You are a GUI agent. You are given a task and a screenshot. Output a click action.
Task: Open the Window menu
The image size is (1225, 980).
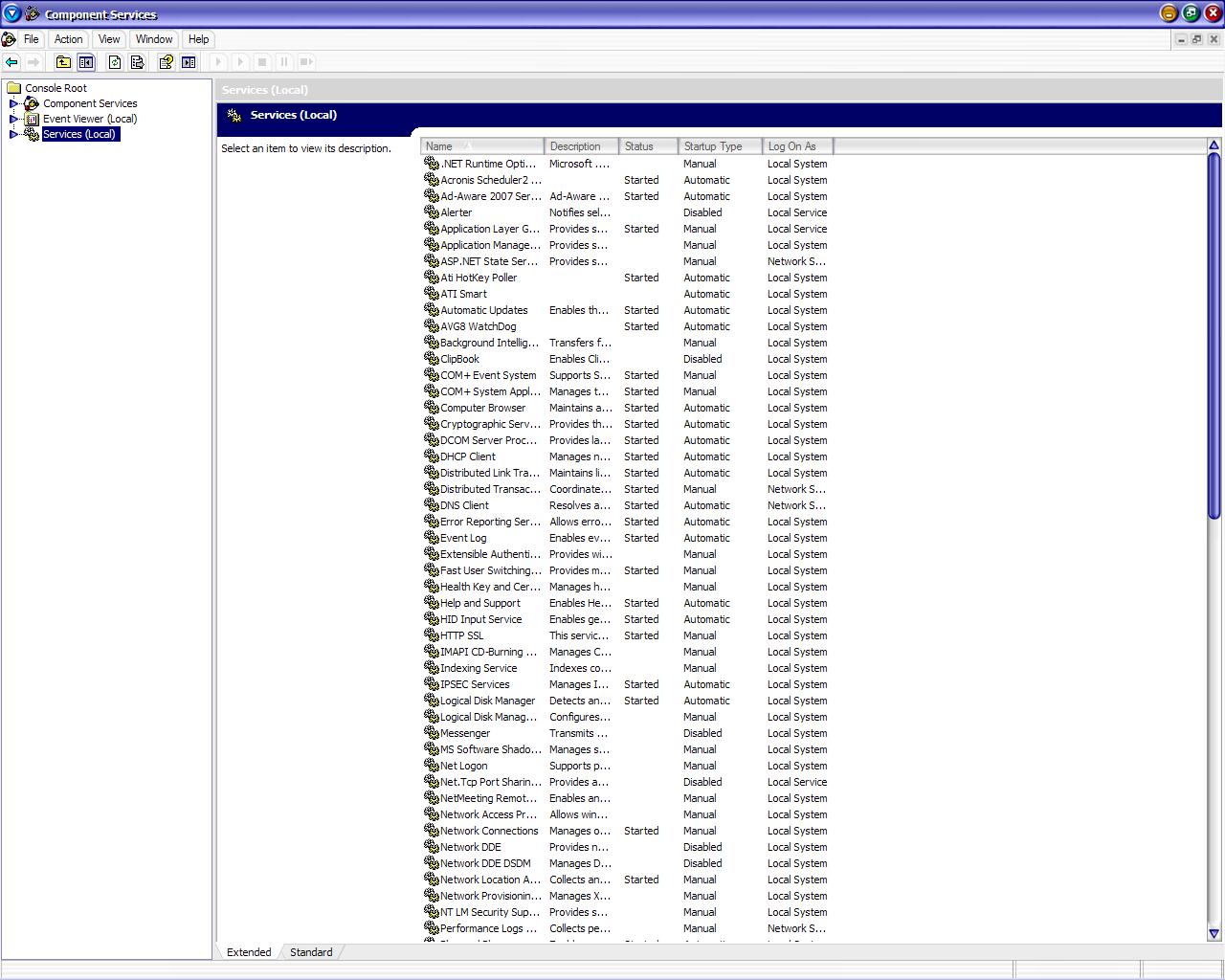tap(154, 39)
